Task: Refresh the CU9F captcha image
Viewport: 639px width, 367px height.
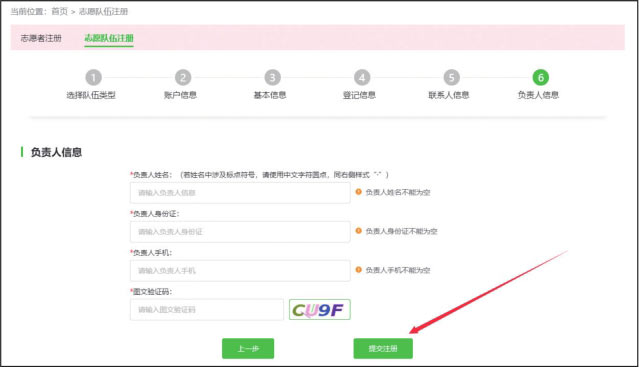Action: tap(320, 310)
